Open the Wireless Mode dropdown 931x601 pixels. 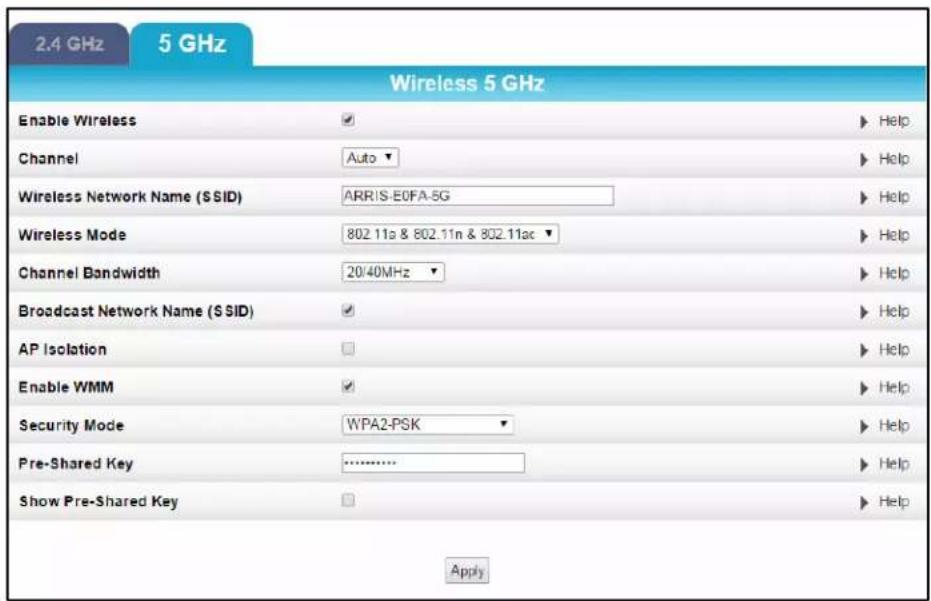tap(450, 234)
